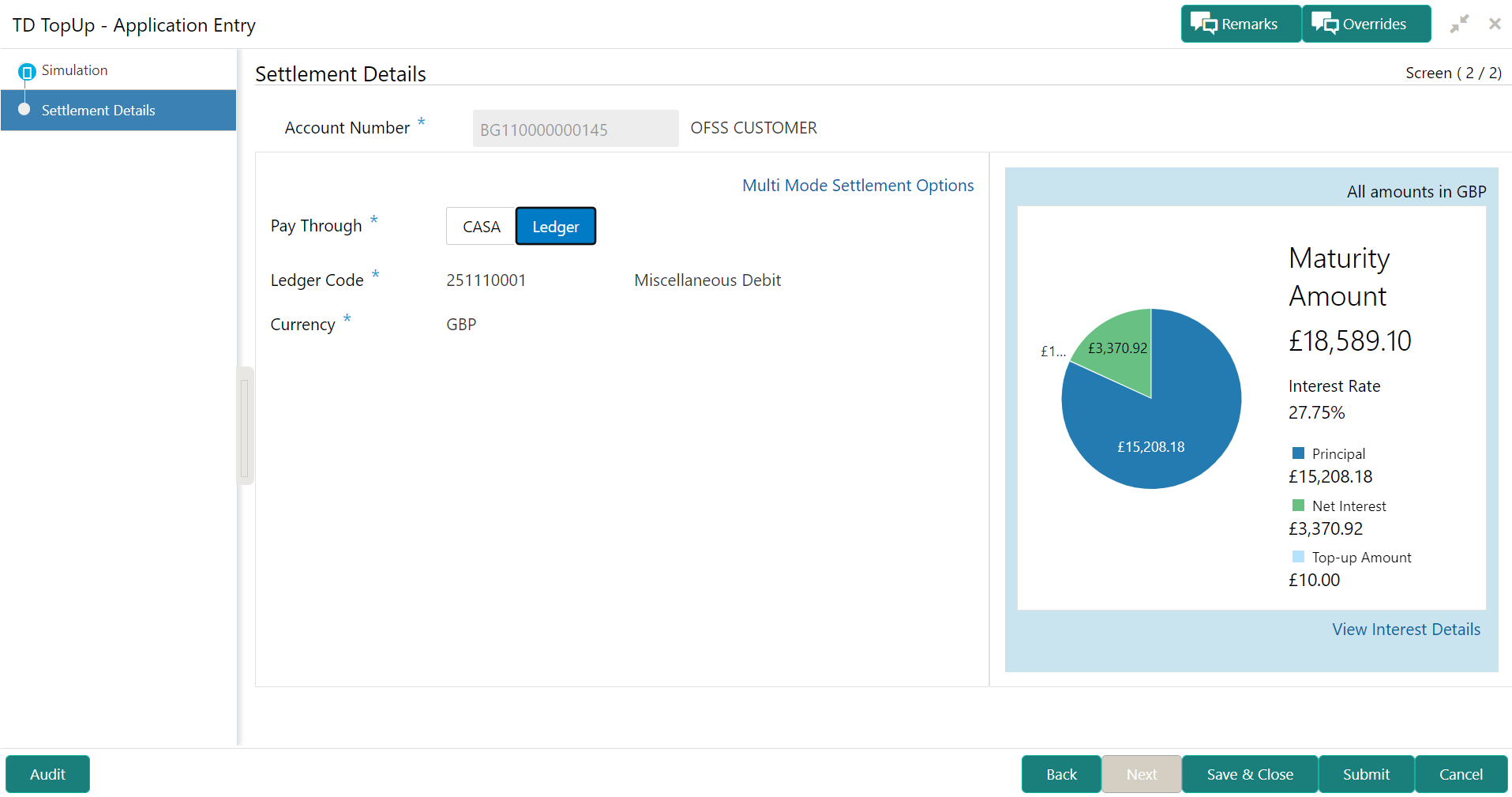Screen dimensions: 1512x797
Task: Select Ledger as pay through option
Action: click(x=556, y=227)
